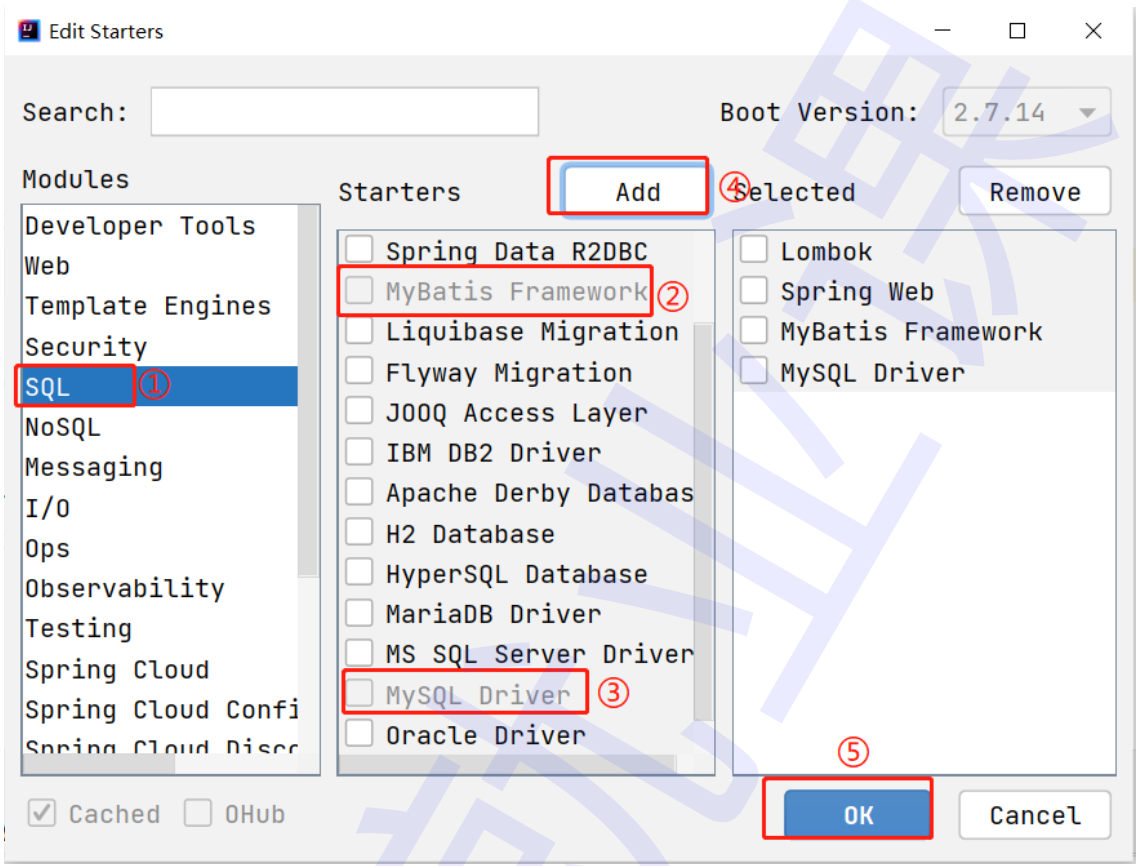Click Starters list vertical scrollbar
The image size is (1136, 866).
703,522
